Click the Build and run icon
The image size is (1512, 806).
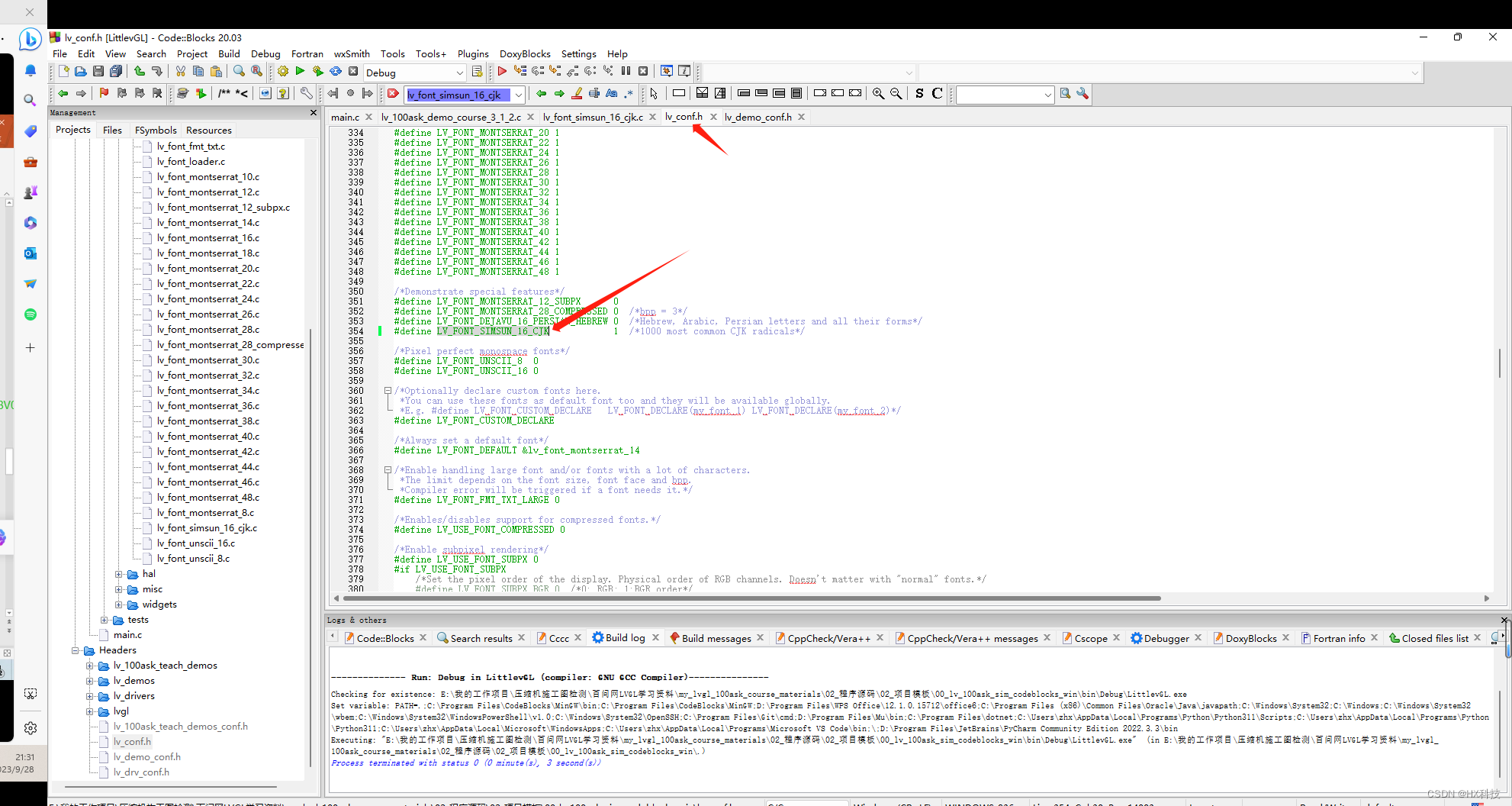coord(317,72)
